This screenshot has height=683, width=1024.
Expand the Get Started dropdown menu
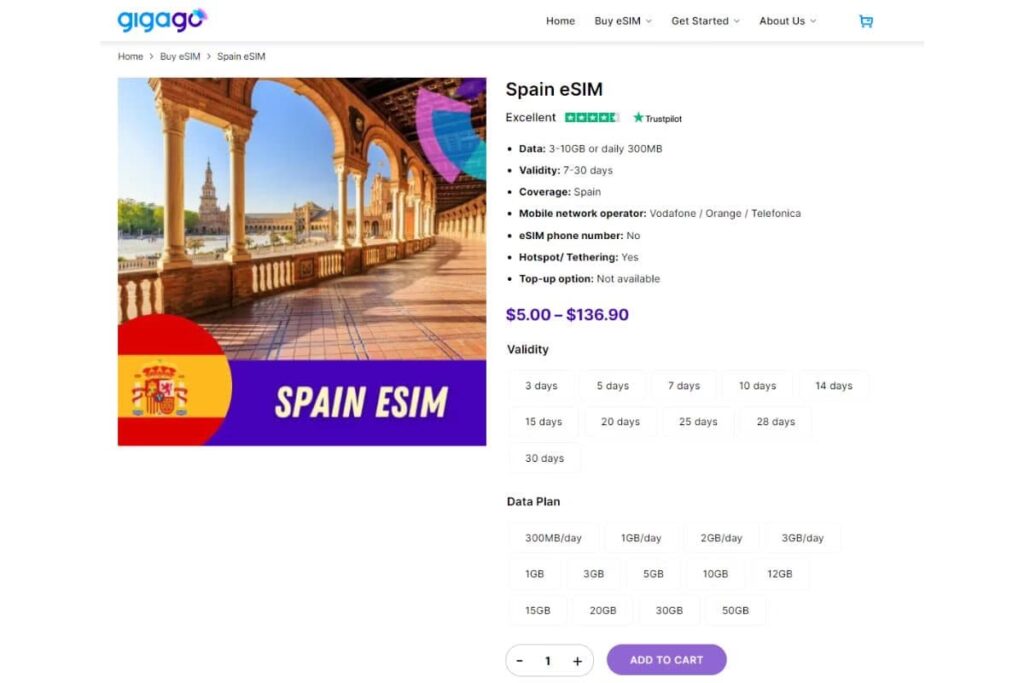[x=705, y=21]
